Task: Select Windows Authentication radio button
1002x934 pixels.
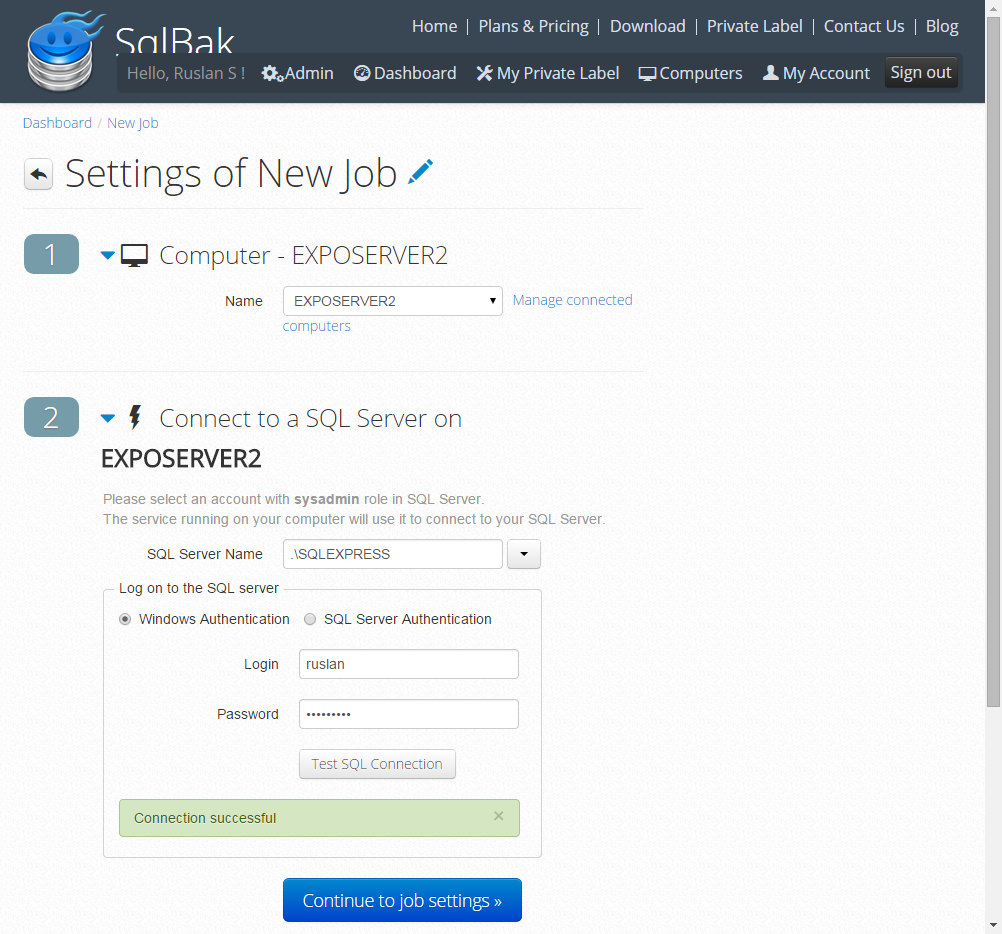Action: (x=125, y=619)
